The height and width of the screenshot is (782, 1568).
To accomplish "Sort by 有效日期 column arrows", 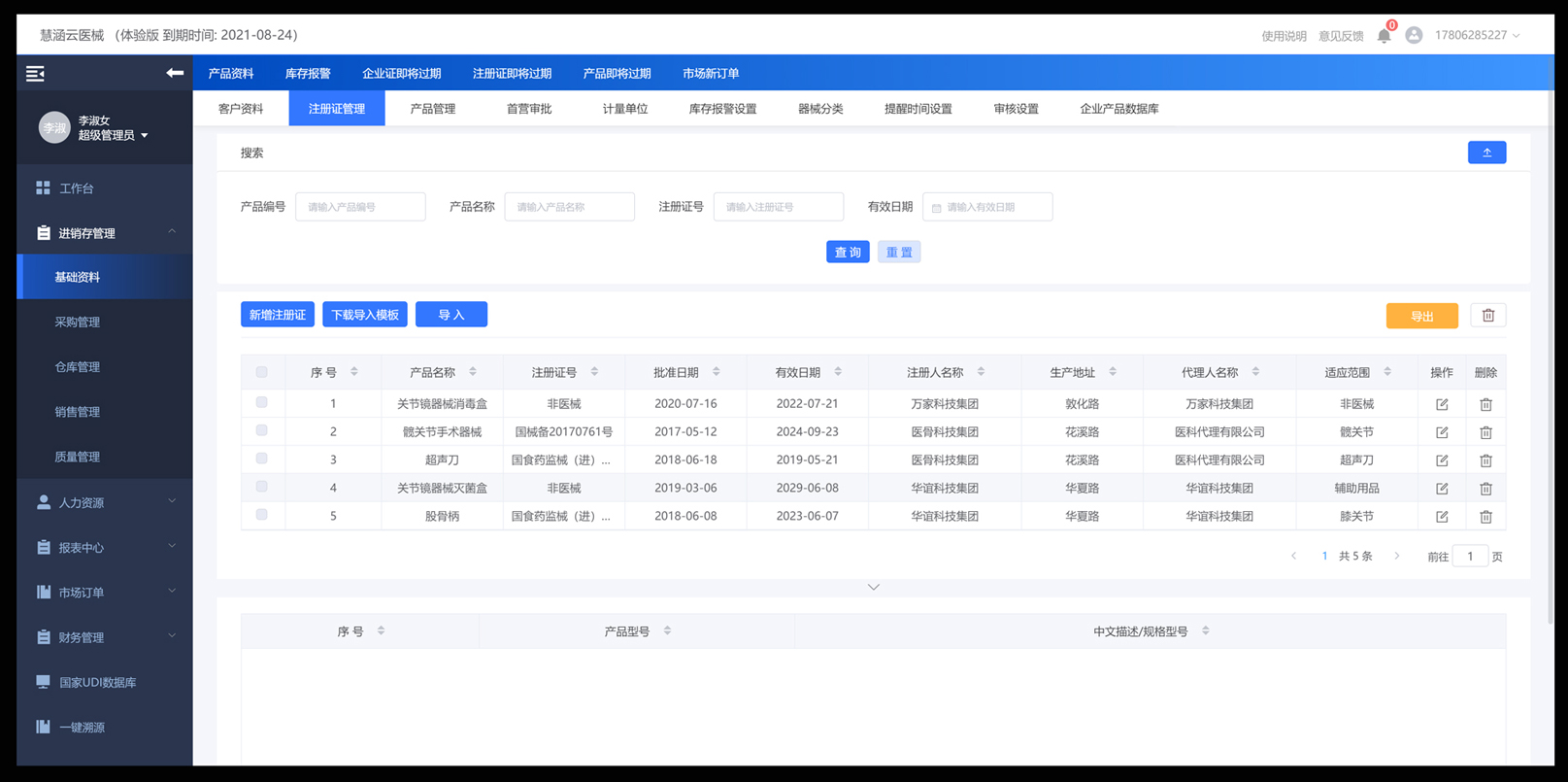I will (x=838, y=372).
